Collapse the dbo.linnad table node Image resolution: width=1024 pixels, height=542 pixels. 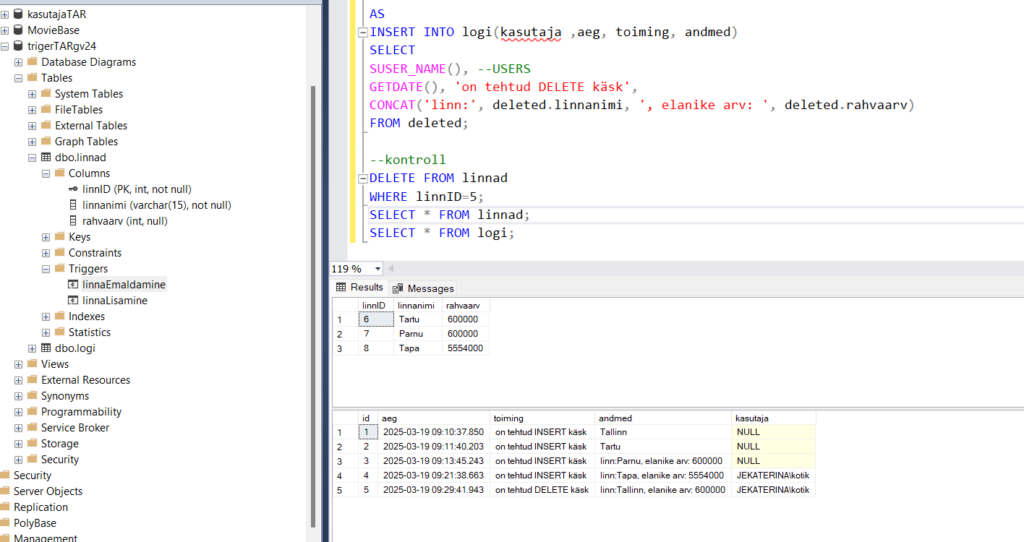click(x=32, y=157)
